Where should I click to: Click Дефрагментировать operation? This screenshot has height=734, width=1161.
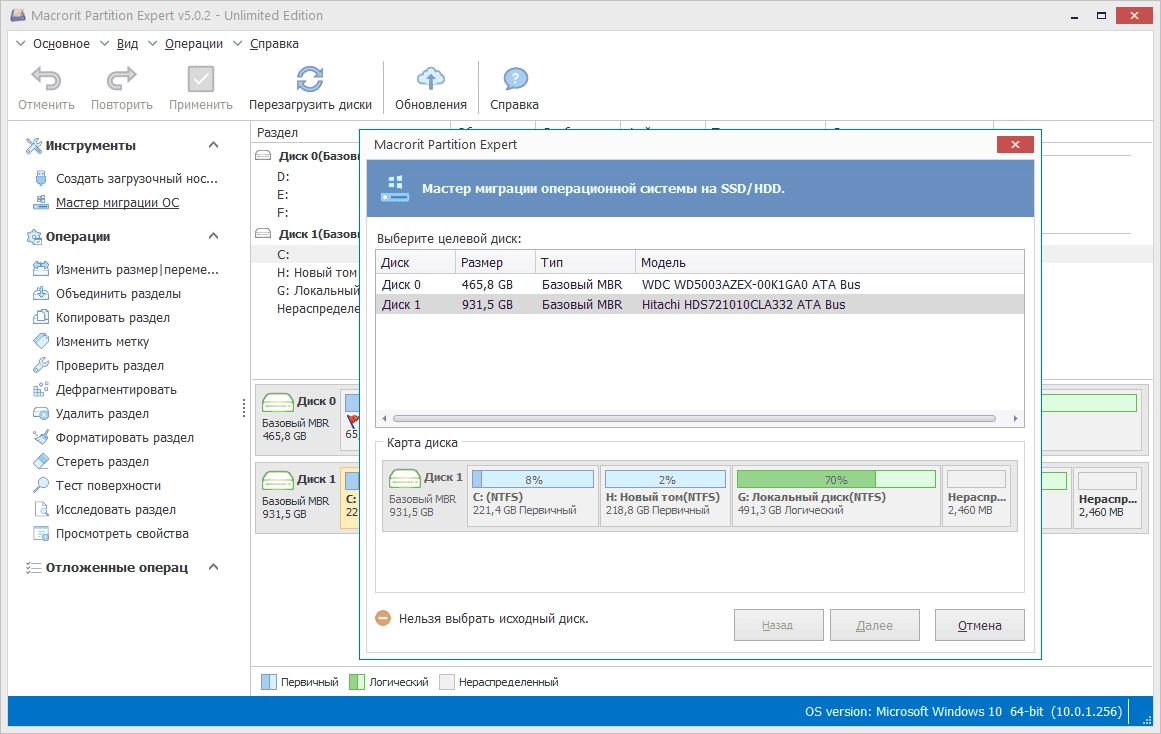point(116,390)
